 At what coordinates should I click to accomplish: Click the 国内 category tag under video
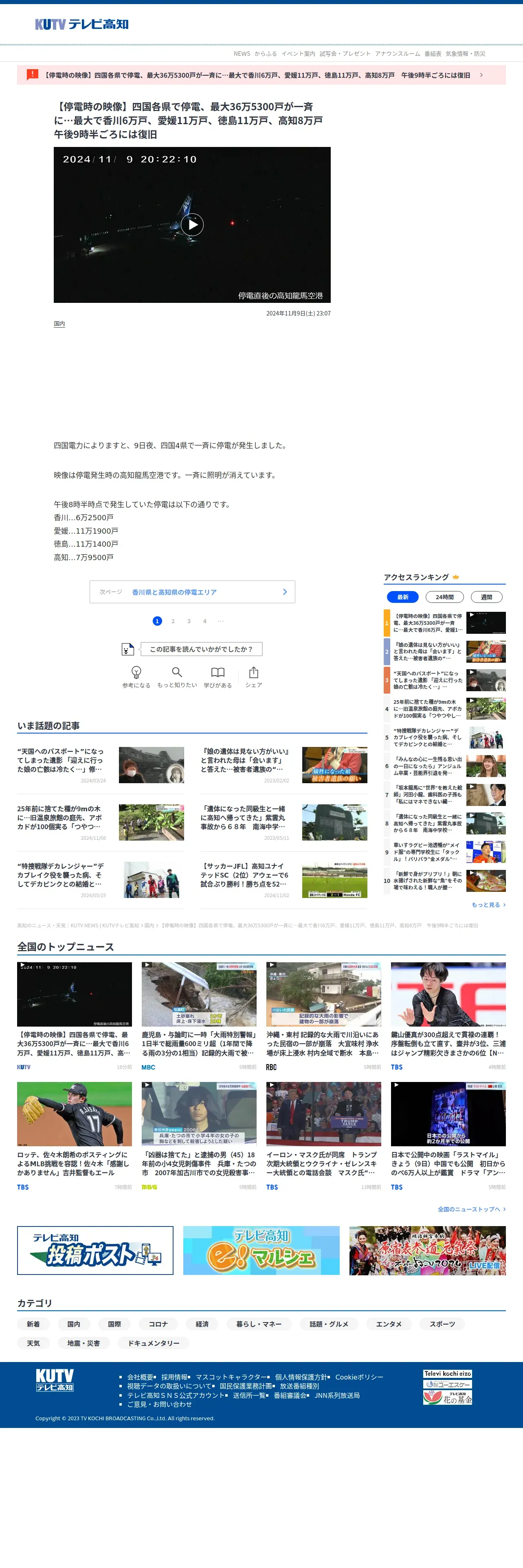(59, 324)
